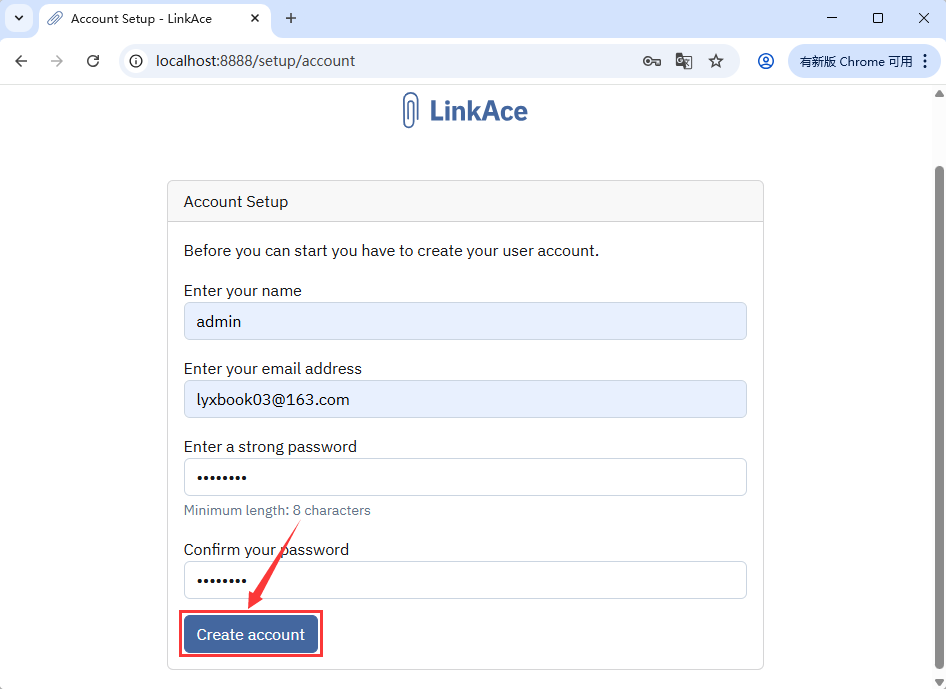
Task: Focus the name field containing admin
Action: [465, 321]
